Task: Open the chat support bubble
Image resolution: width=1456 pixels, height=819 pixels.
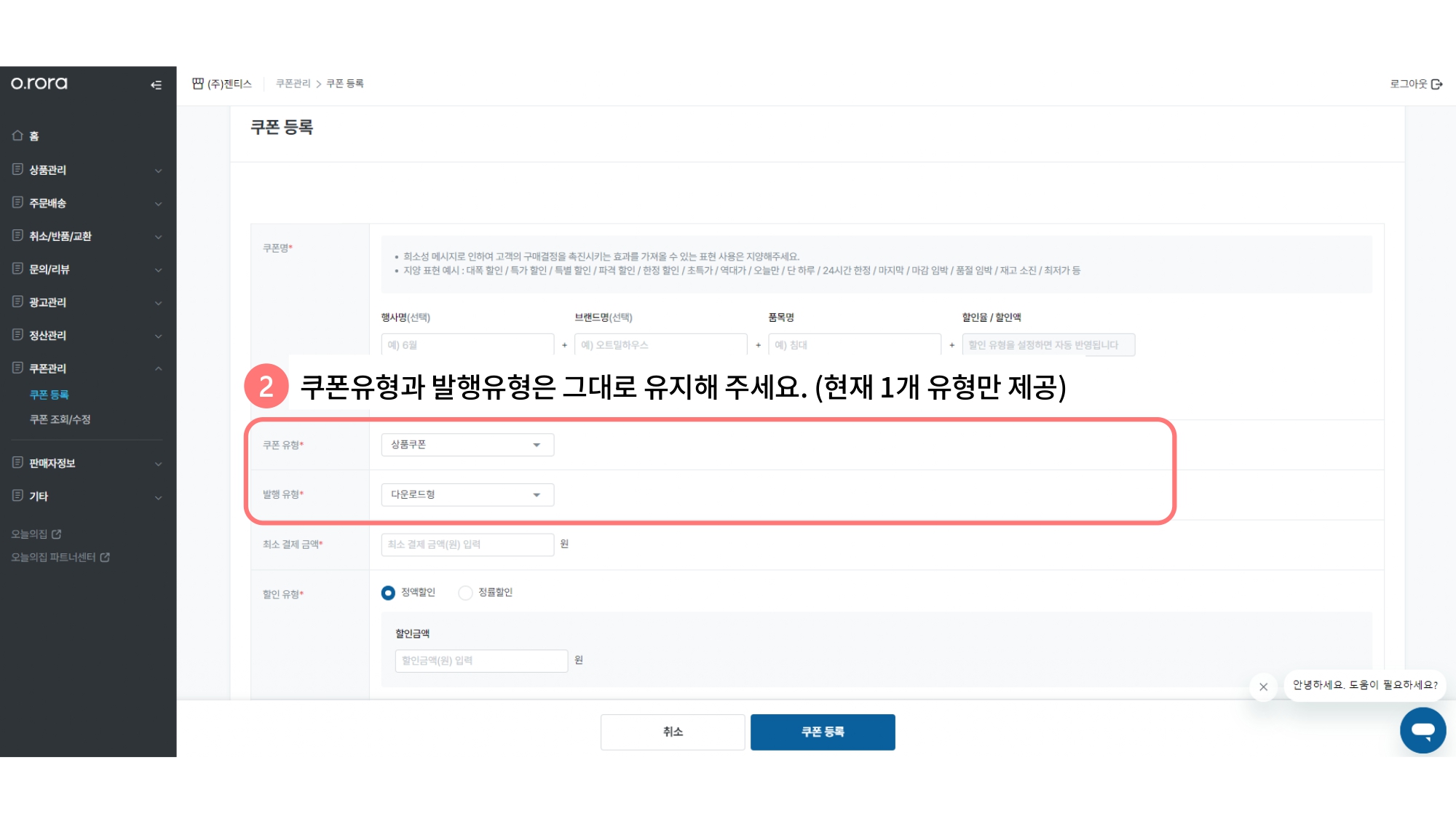Action: click(1423, 730)
